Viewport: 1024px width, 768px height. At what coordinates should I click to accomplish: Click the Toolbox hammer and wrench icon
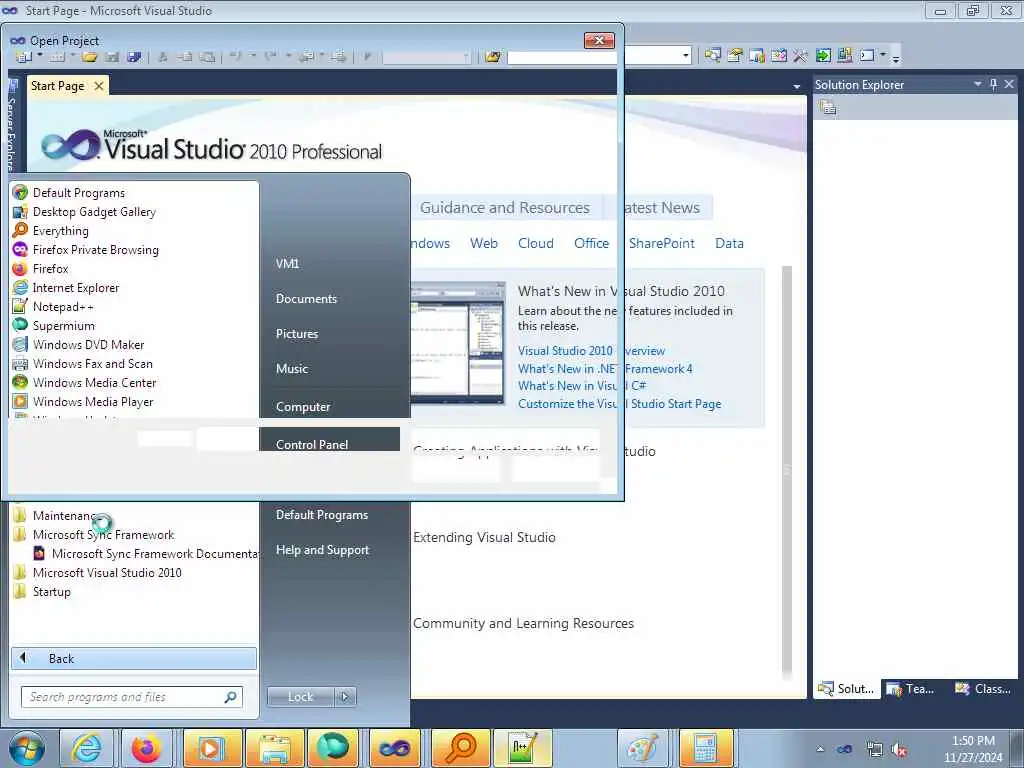click(x=801, y=56)
